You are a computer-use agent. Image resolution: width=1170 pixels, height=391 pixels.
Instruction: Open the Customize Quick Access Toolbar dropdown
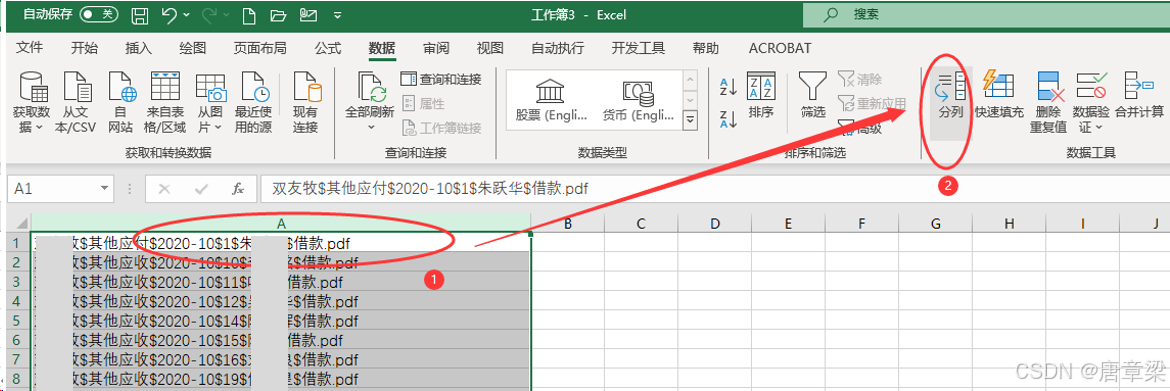tap(338, 15)
